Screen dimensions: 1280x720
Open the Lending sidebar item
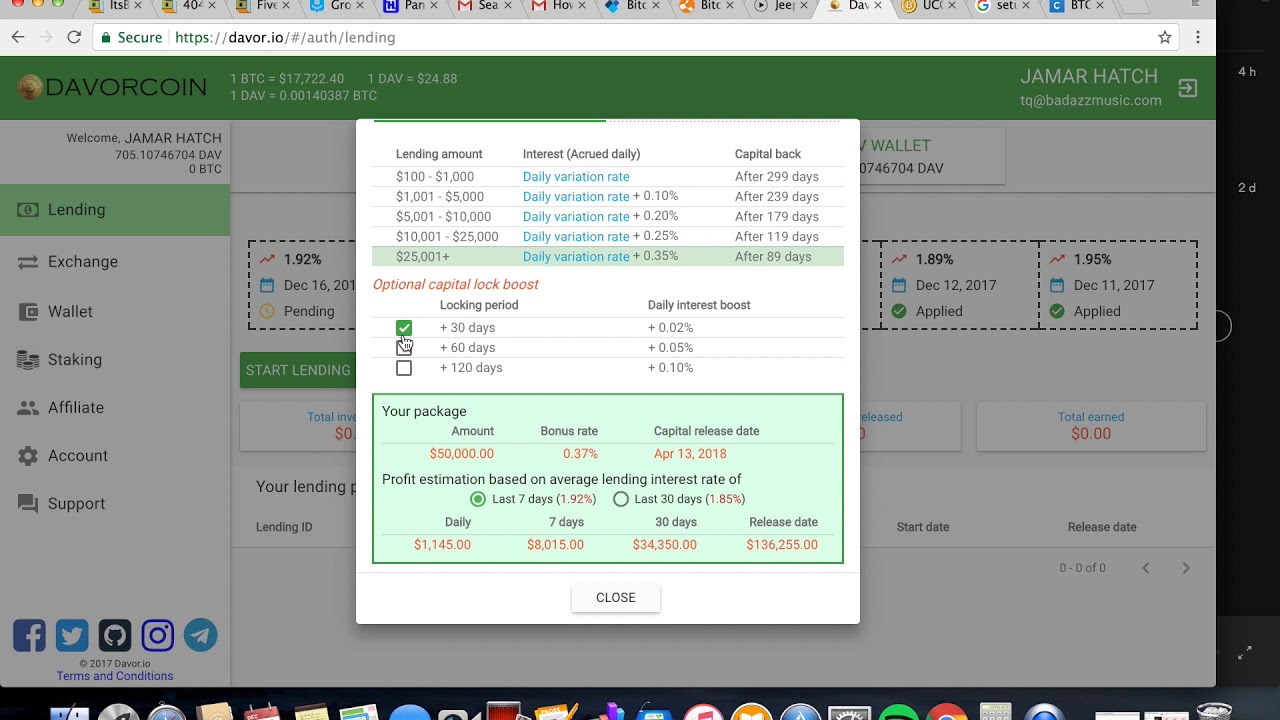coord(115,210)
